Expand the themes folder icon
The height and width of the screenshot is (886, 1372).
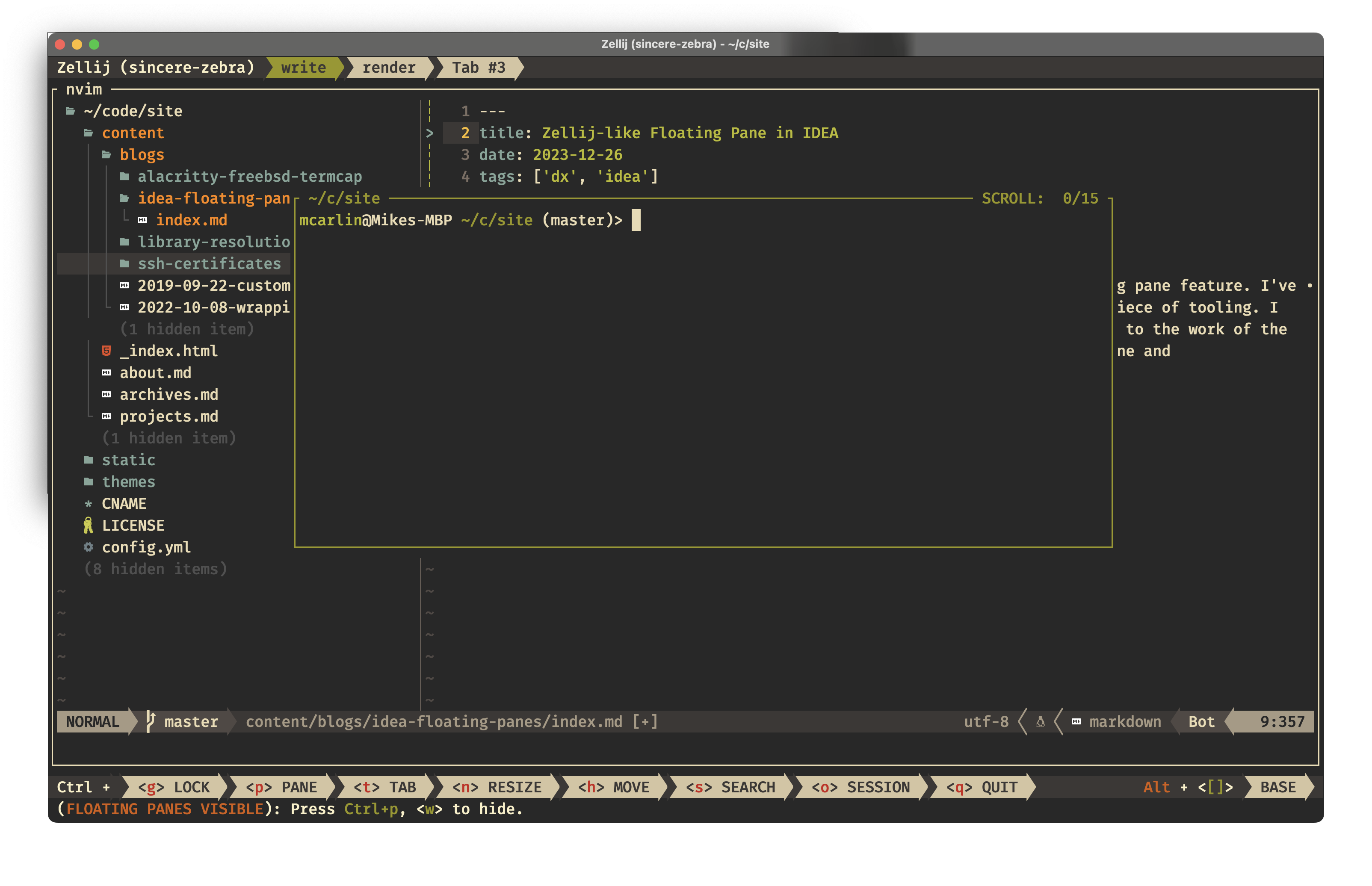coord(88,482)
